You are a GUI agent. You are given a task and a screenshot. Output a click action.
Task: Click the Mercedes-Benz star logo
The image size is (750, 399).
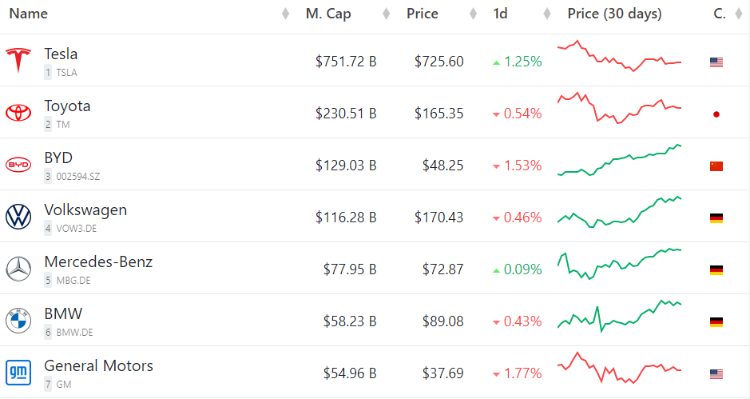point(18,269)
